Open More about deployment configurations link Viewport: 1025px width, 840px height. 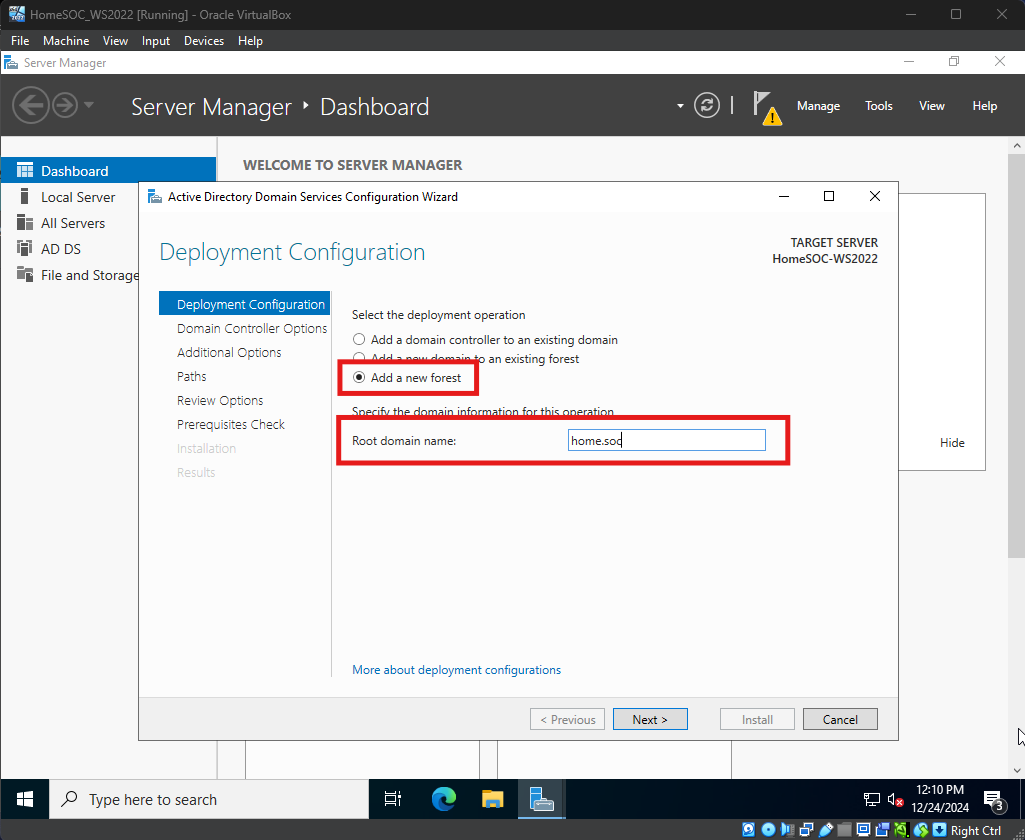coord(456,670)
